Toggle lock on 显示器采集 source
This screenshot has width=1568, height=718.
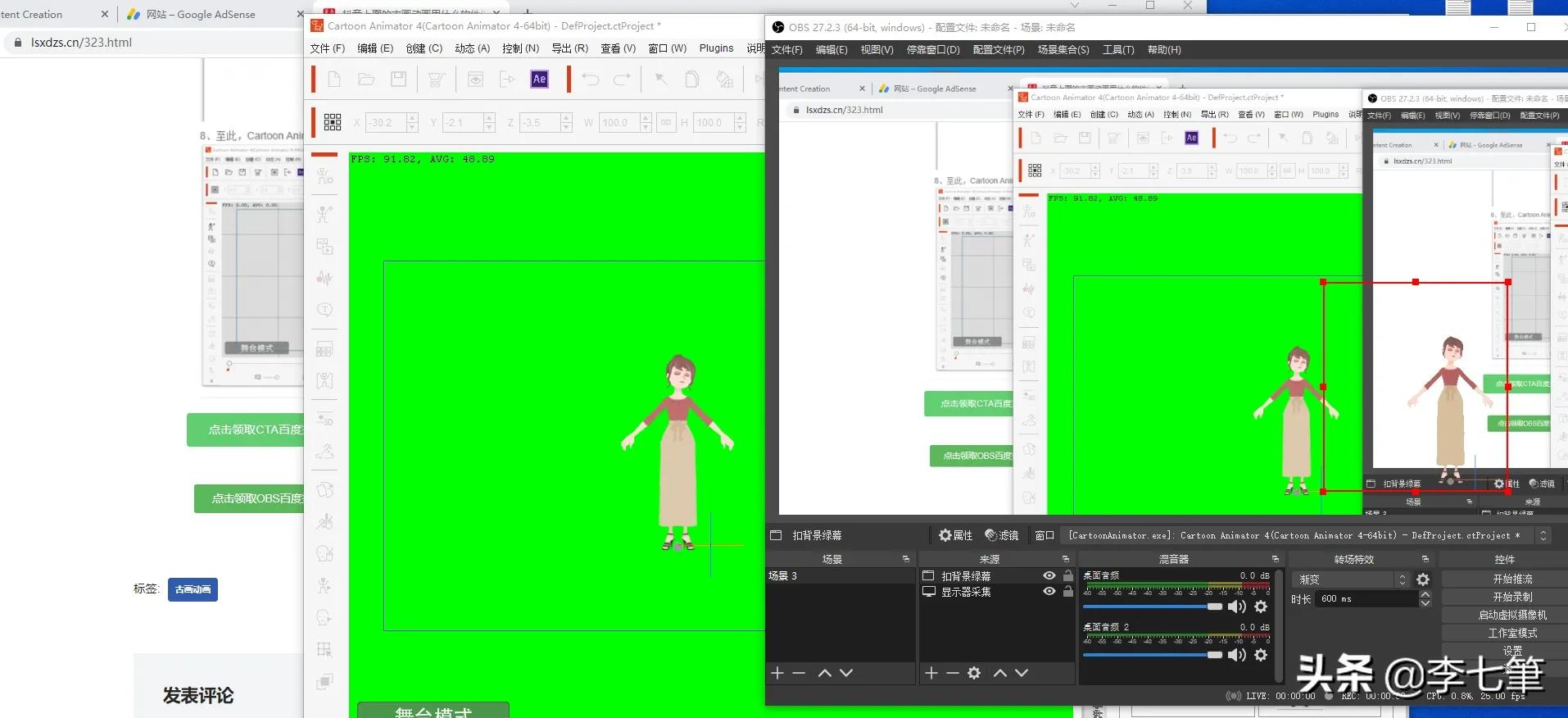click(x=1068, y=592)
